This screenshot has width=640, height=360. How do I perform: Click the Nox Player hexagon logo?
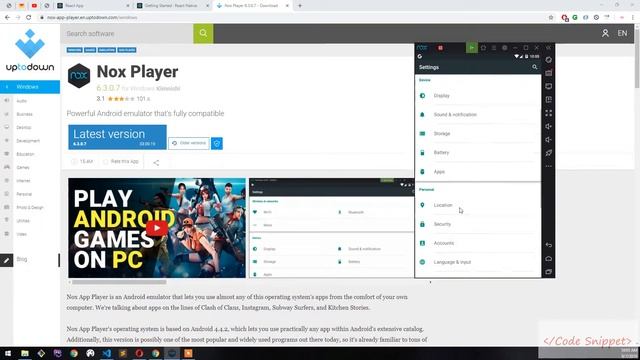pos(79,76)
